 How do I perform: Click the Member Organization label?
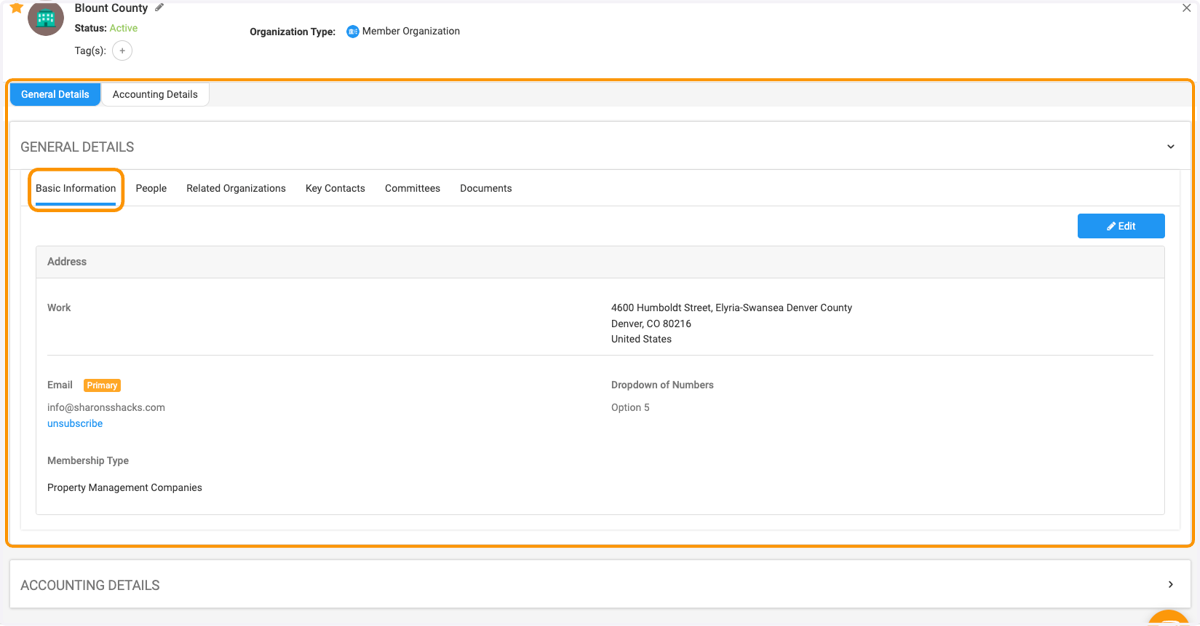[411, 31]
